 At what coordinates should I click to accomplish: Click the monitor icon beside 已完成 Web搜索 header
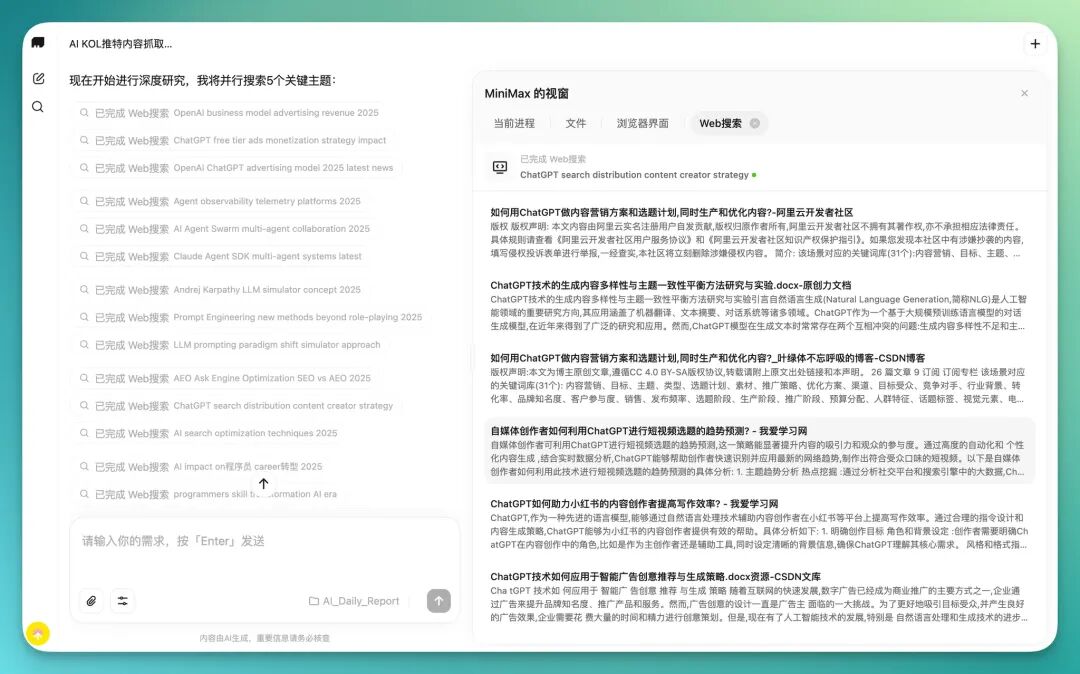pyautogui.click(x=500, y=167)
